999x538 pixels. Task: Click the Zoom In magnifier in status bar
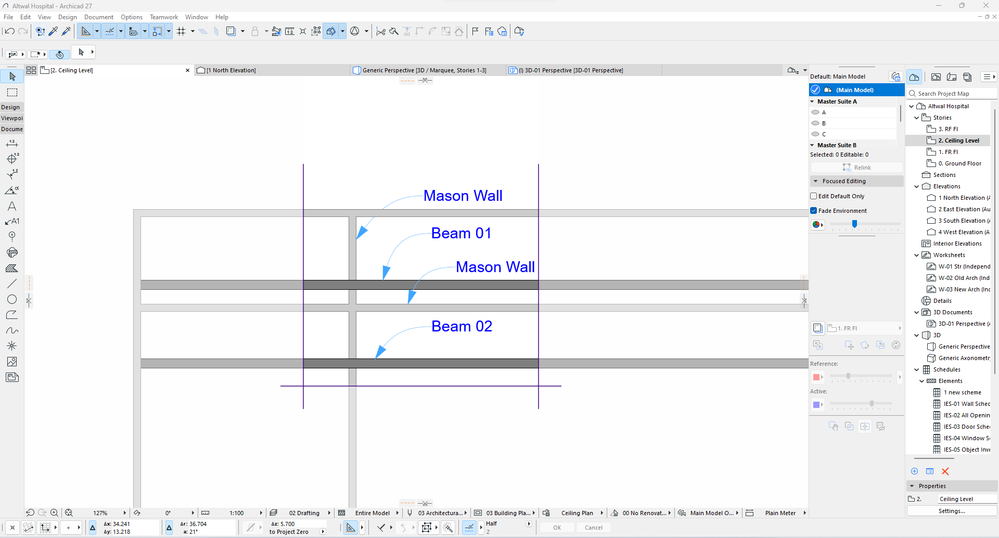[54, 513]
